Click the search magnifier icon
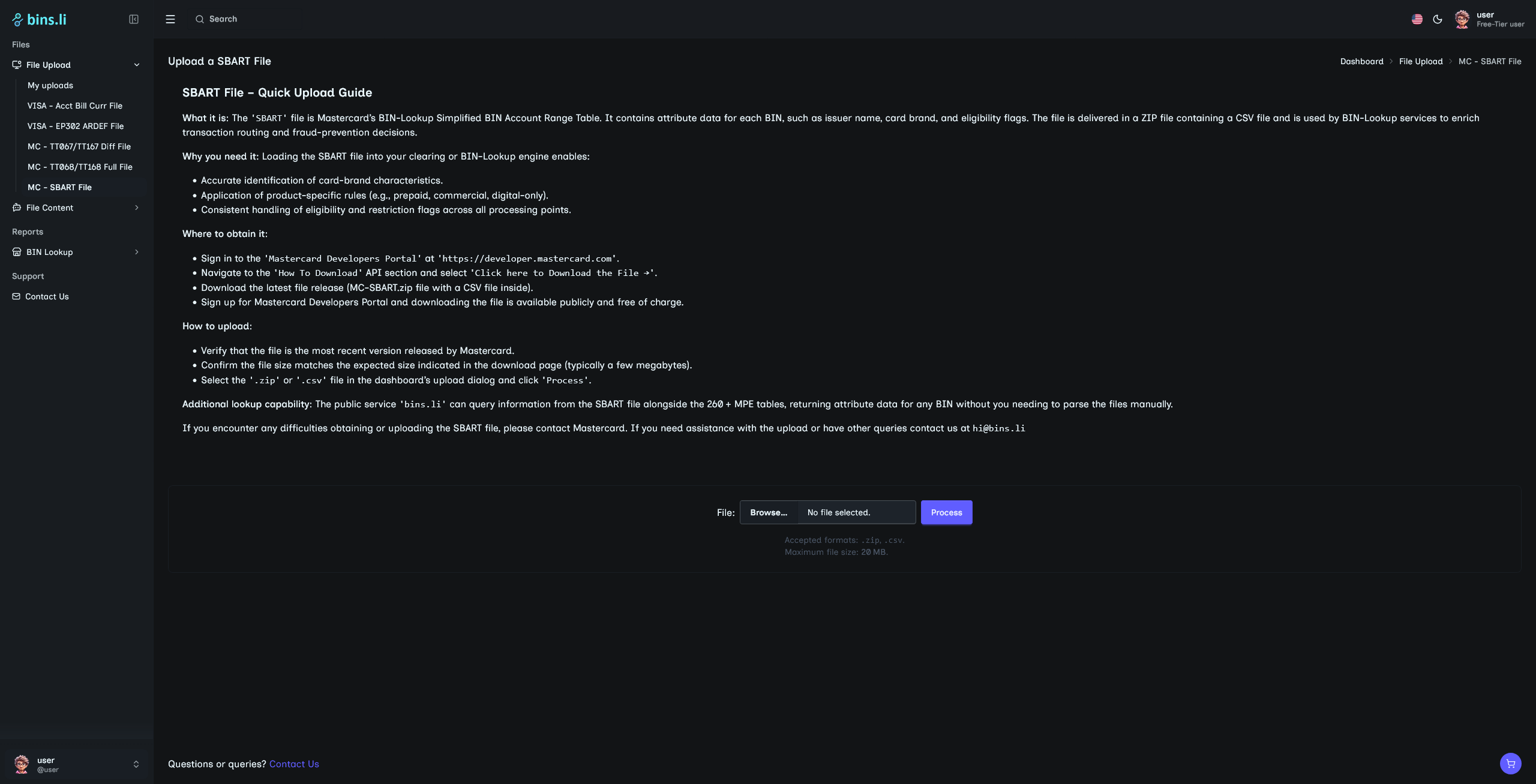The height and width of the screenshot is (784, 1536). pyautogui.click(x=200, y=19)
